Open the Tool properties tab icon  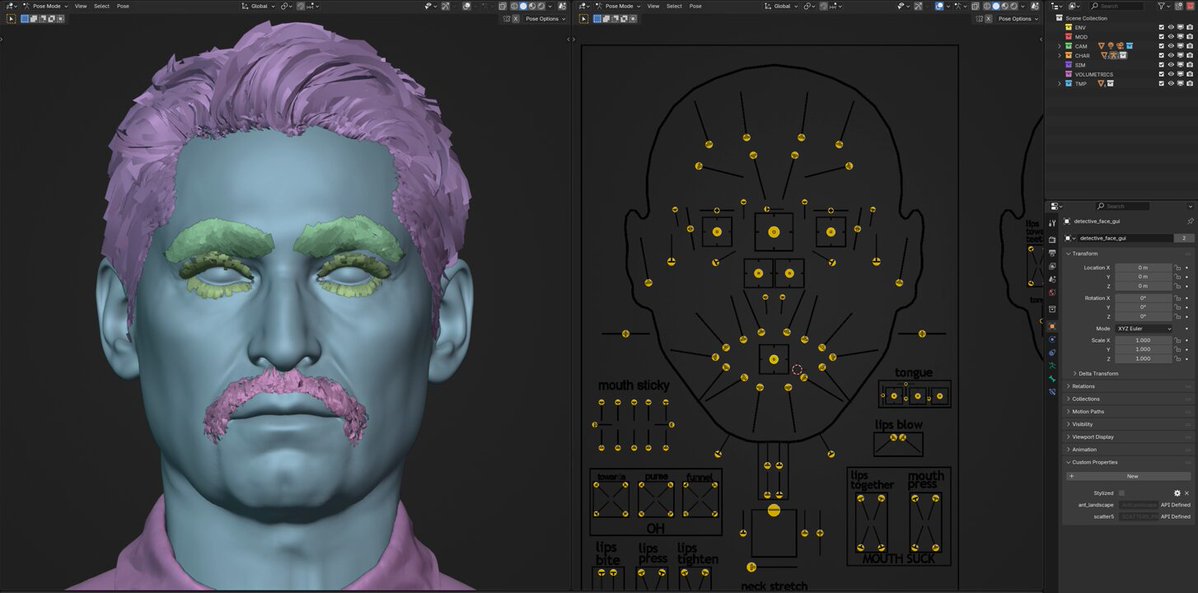(x=1052, y=222)
